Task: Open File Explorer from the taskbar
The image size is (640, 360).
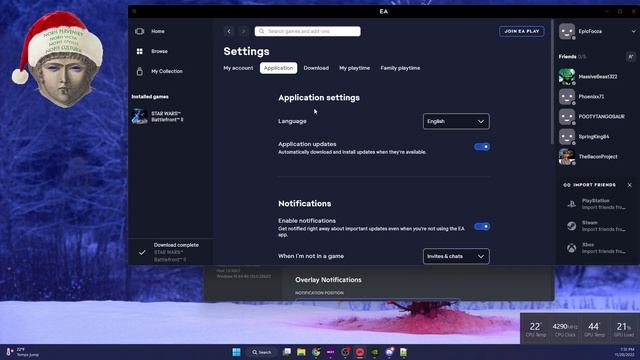Action: tap(301, 352)
